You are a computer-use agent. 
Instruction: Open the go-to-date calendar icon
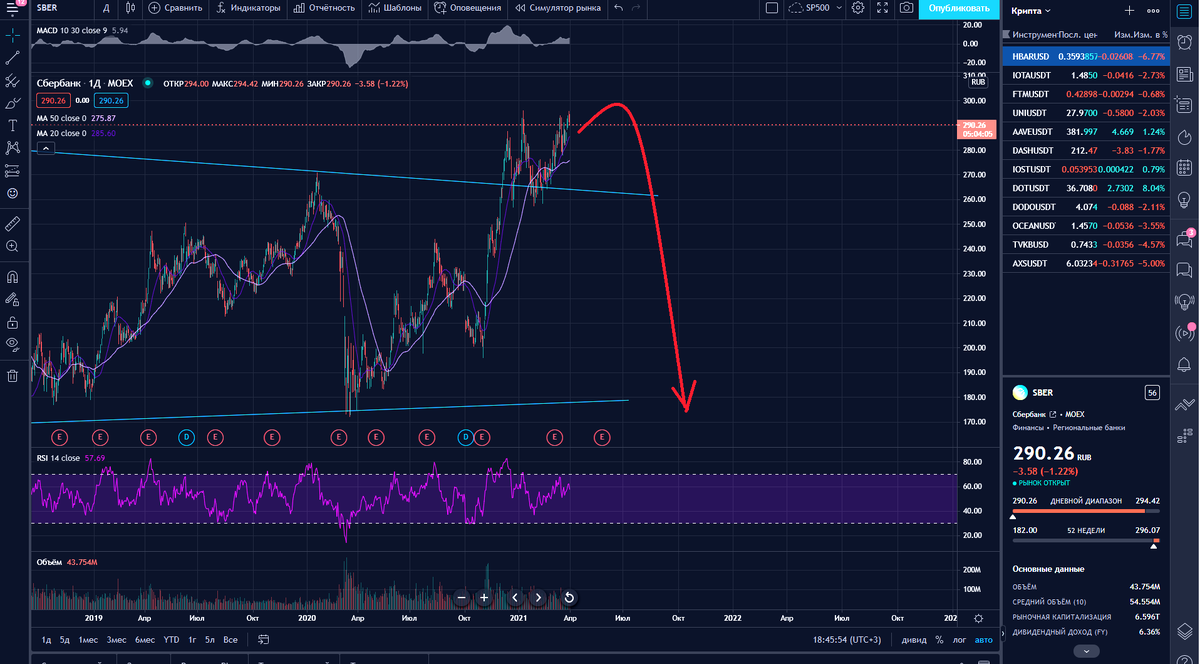tap(262, 639)
